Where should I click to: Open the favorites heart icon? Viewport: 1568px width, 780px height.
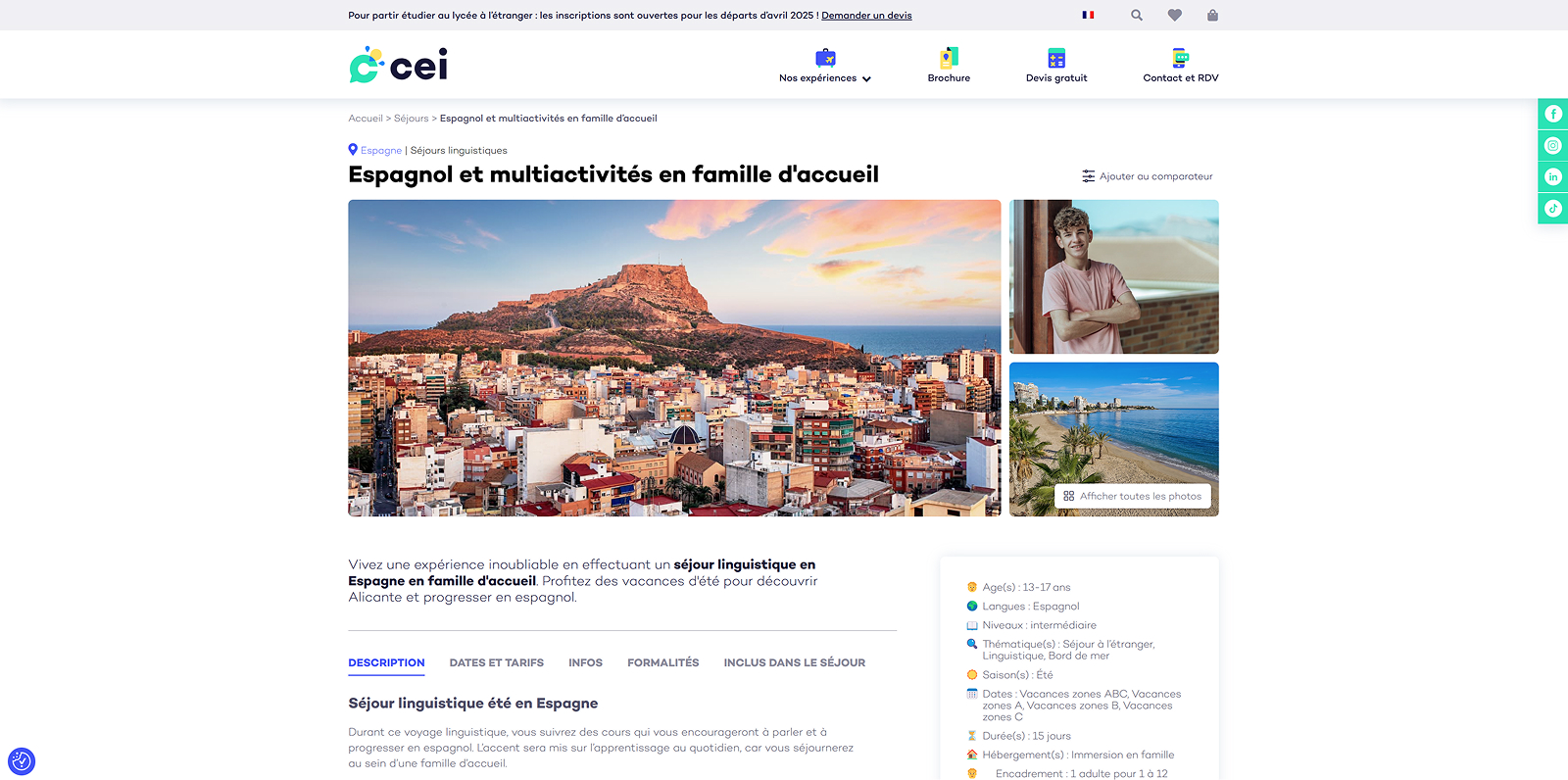click(1174, 16)
